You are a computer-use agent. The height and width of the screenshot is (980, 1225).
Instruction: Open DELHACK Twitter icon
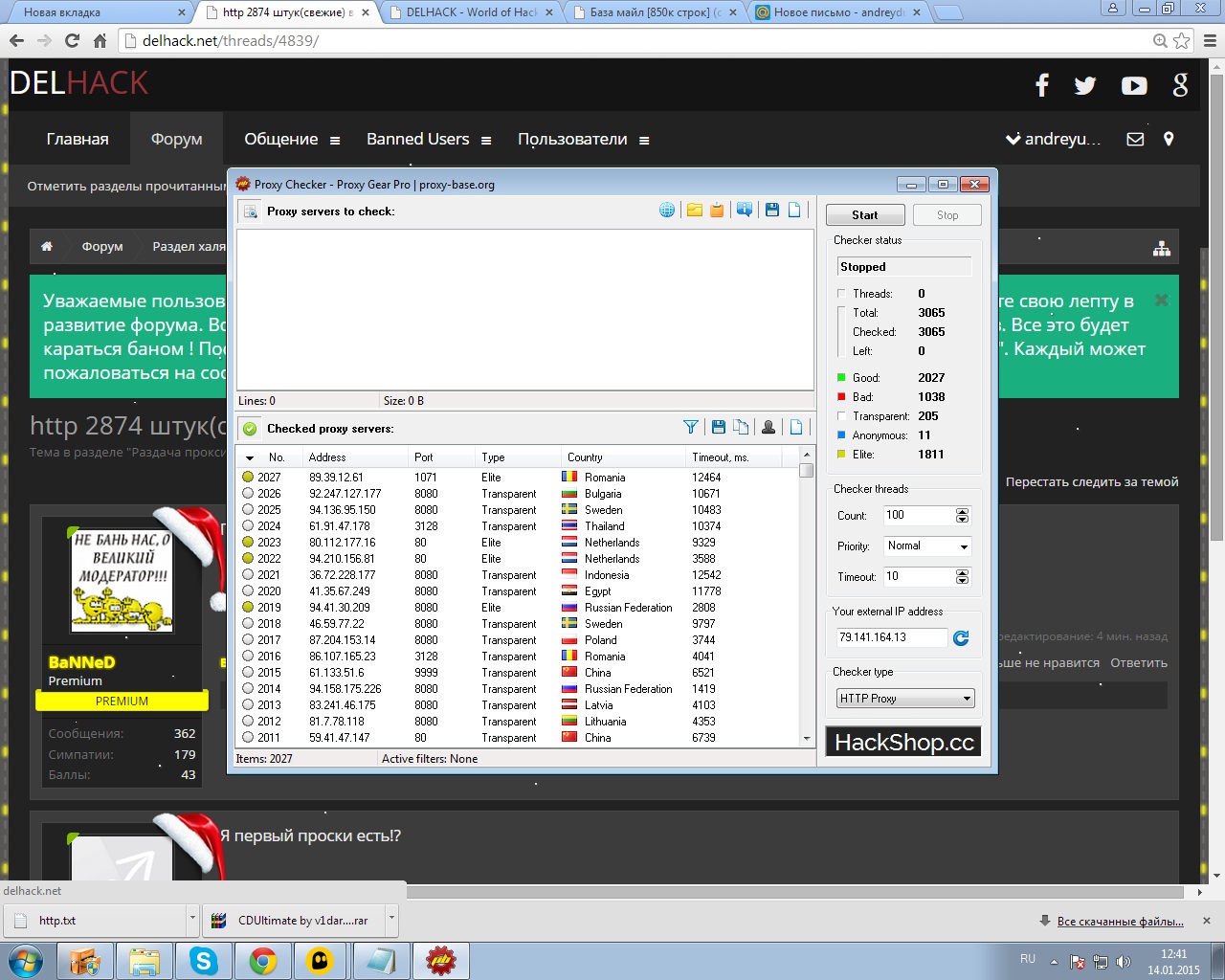click(1085, 85)
